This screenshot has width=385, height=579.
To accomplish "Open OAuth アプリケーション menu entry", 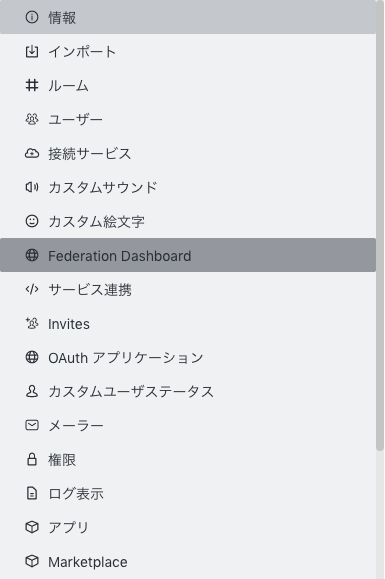I will [x=188, y=357].
